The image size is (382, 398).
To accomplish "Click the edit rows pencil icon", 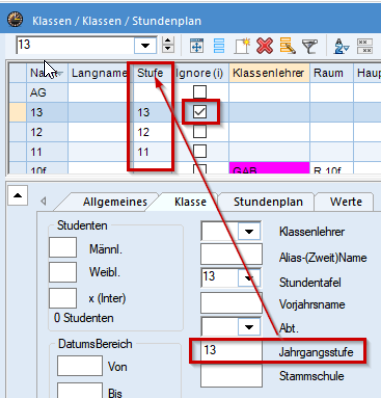I will click(x=288, y=46).
